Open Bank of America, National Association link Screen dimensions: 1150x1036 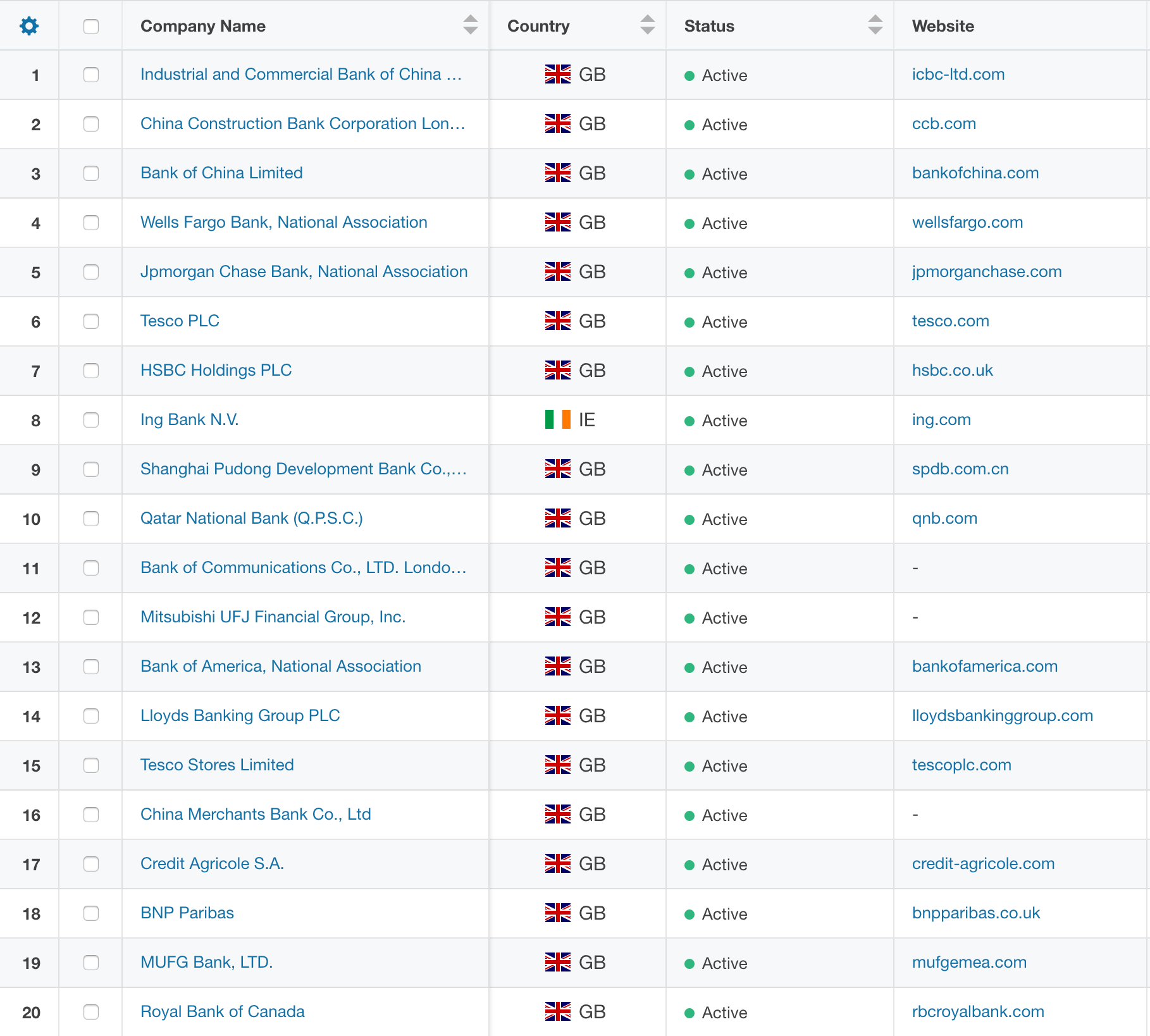coord(281,667)
